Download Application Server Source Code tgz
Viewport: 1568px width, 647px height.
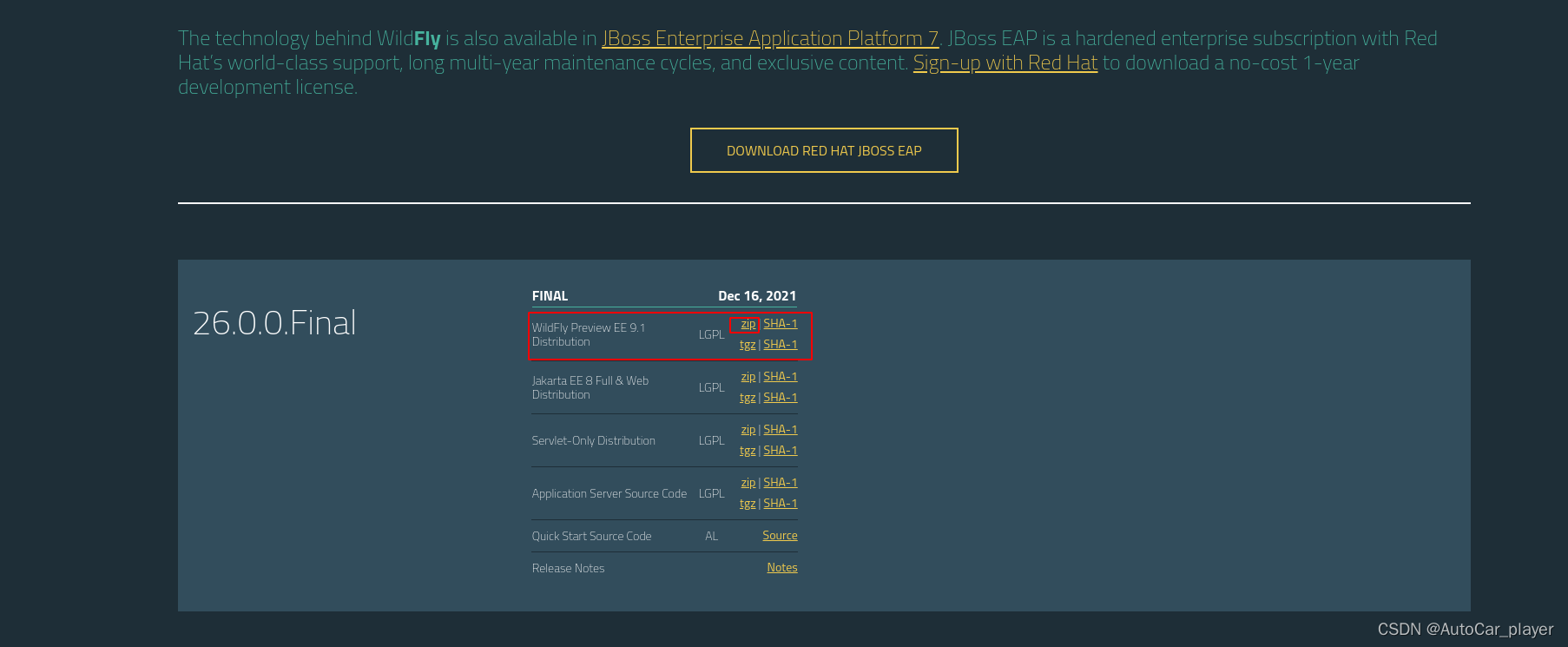point(748,504)
